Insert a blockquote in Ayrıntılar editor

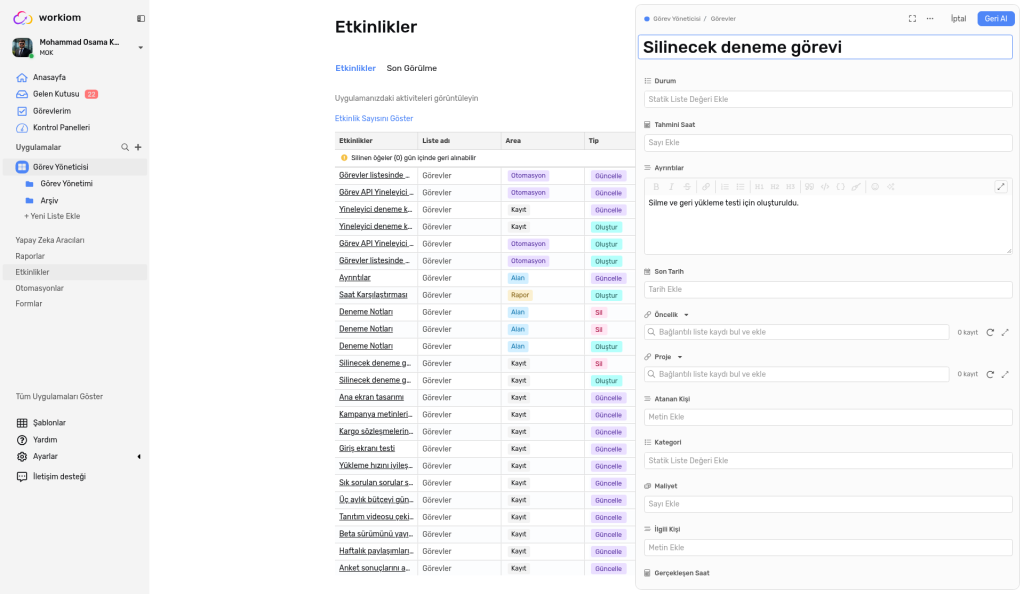tap(809, 187)
